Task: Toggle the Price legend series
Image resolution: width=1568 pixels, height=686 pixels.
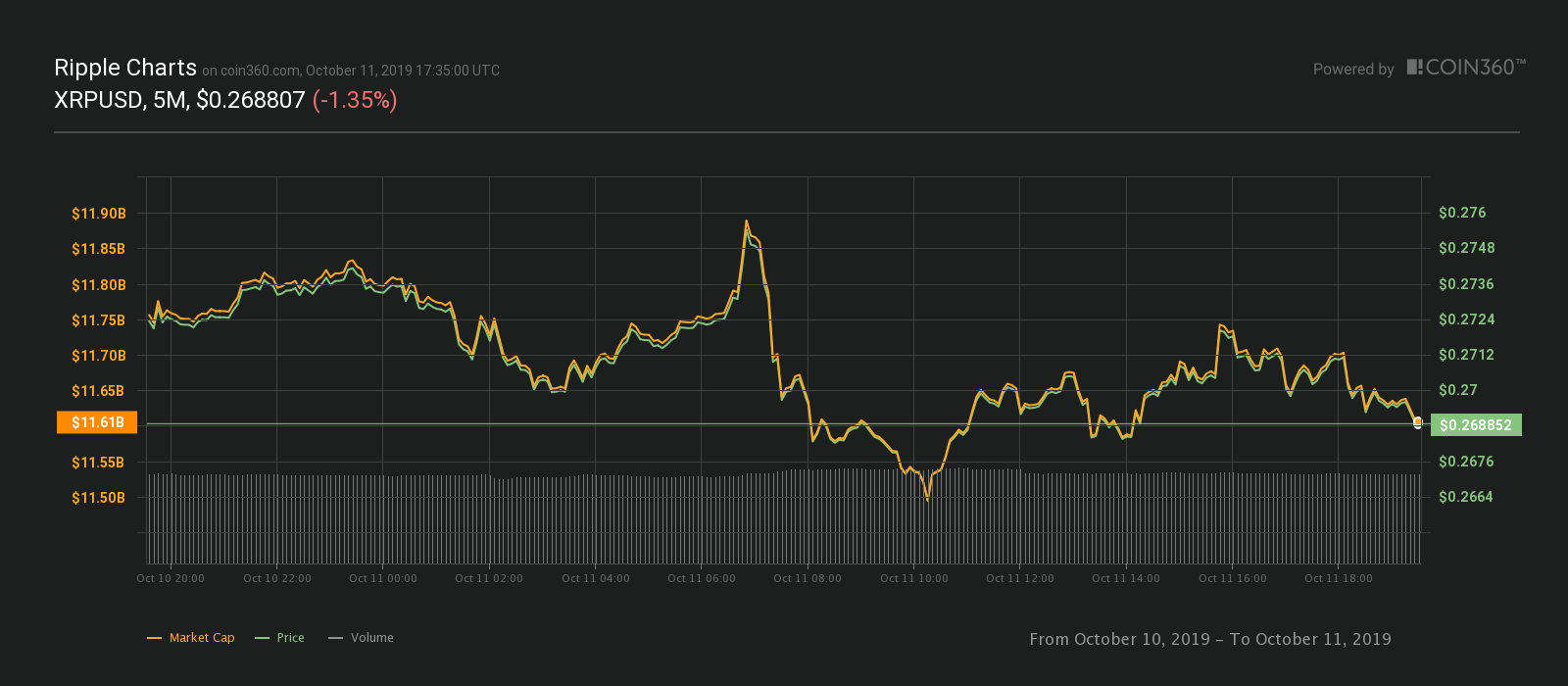Action: pos(279,638)
